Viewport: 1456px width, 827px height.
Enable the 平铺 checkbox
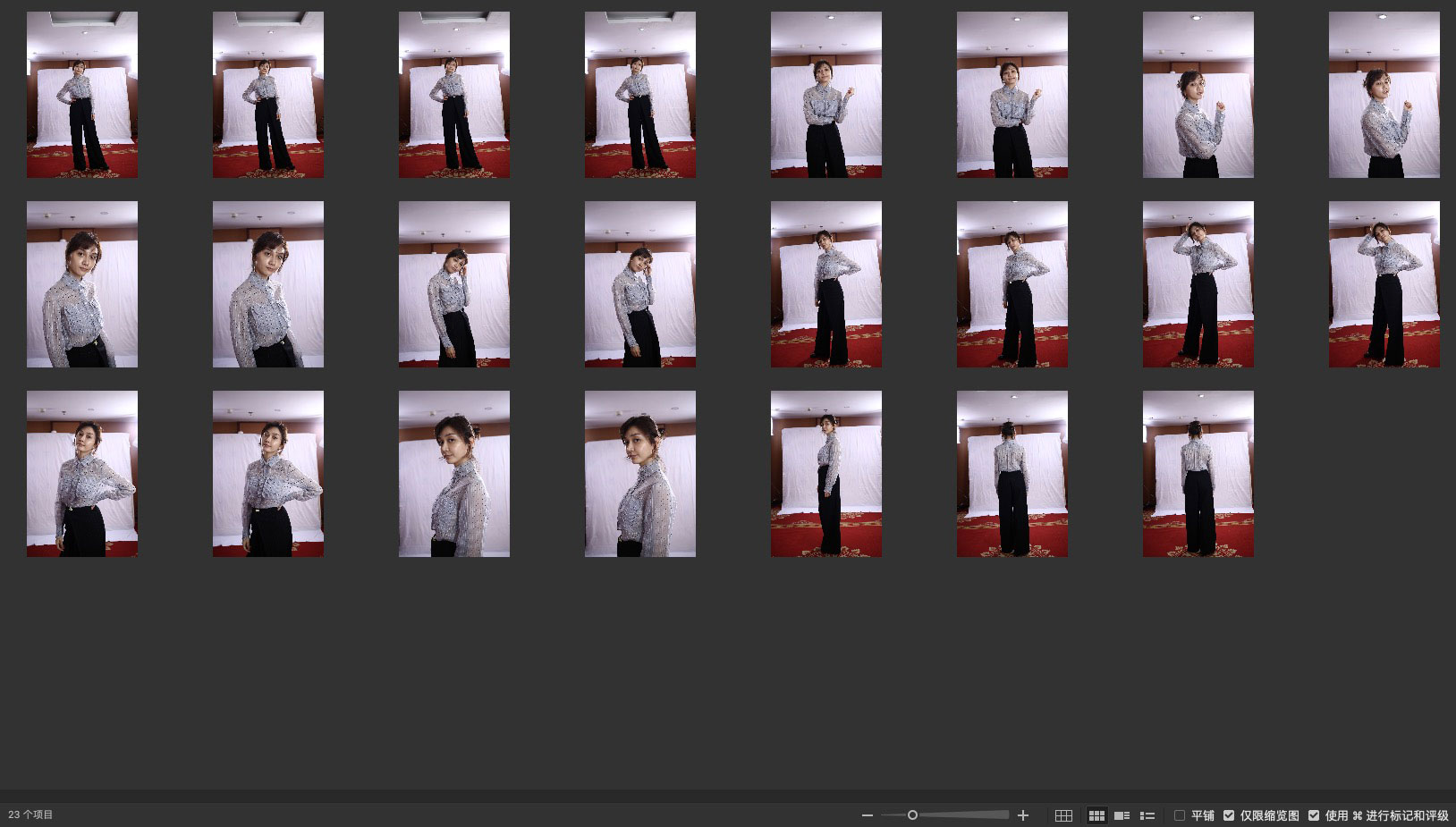click(x=1180, y=815)
